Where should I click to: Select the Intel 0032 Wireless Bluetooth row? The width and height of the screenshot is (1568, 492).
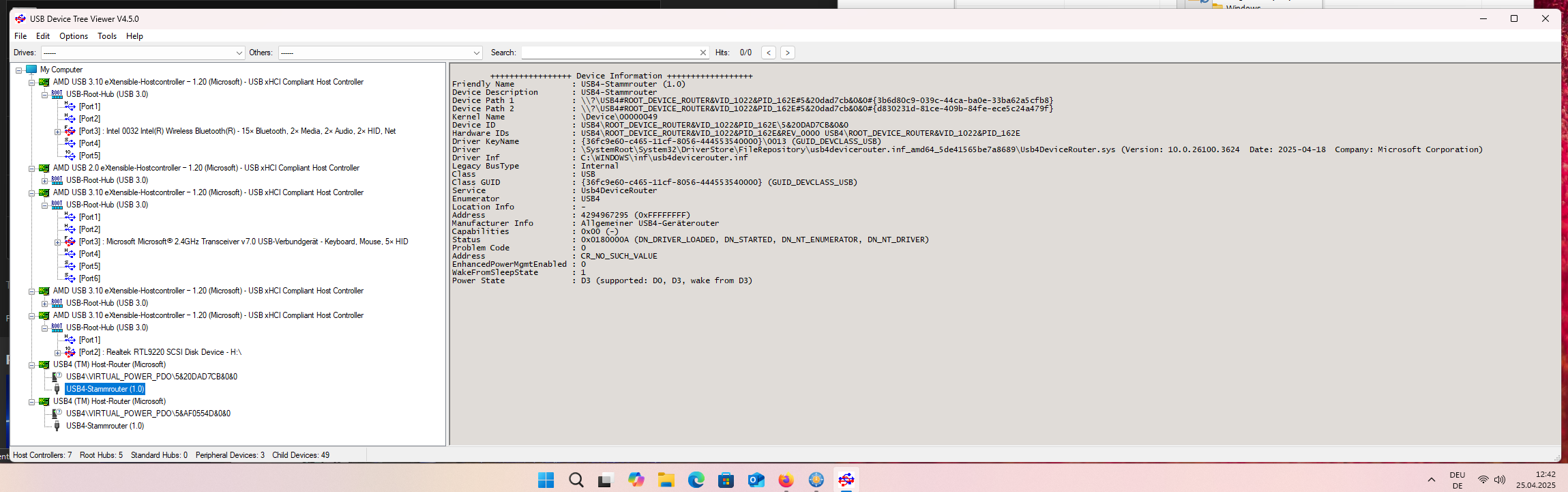[x=237, y=131]
